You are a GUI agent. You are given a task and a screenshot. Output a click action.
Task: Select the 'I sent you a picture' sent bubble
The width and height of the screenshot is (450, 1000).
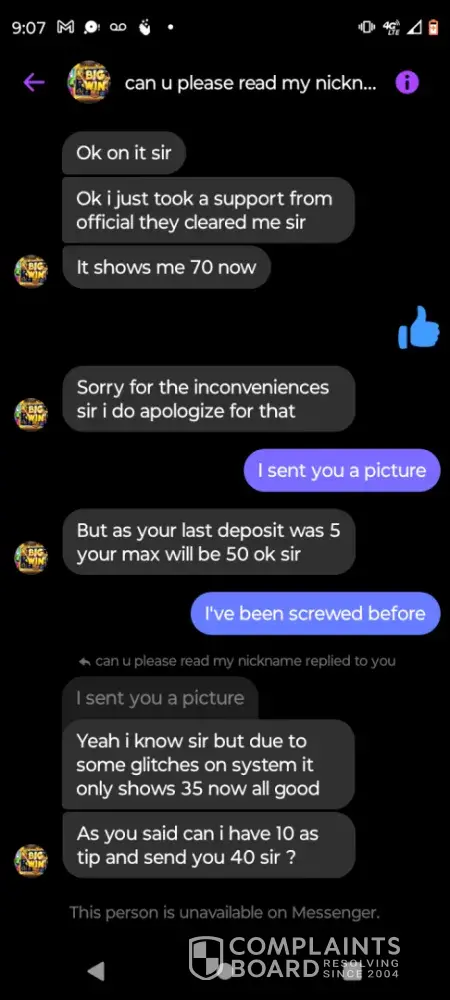click(342, 470)
